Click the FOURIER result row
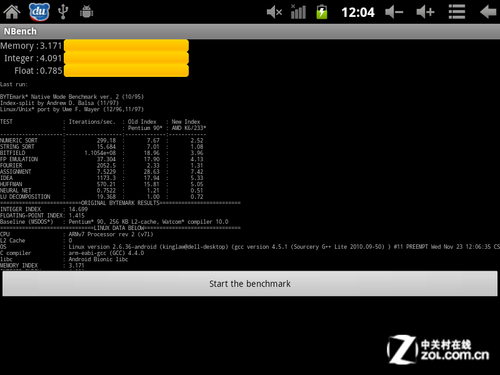This screenshot has width=500, height=375. click(102, 166)
